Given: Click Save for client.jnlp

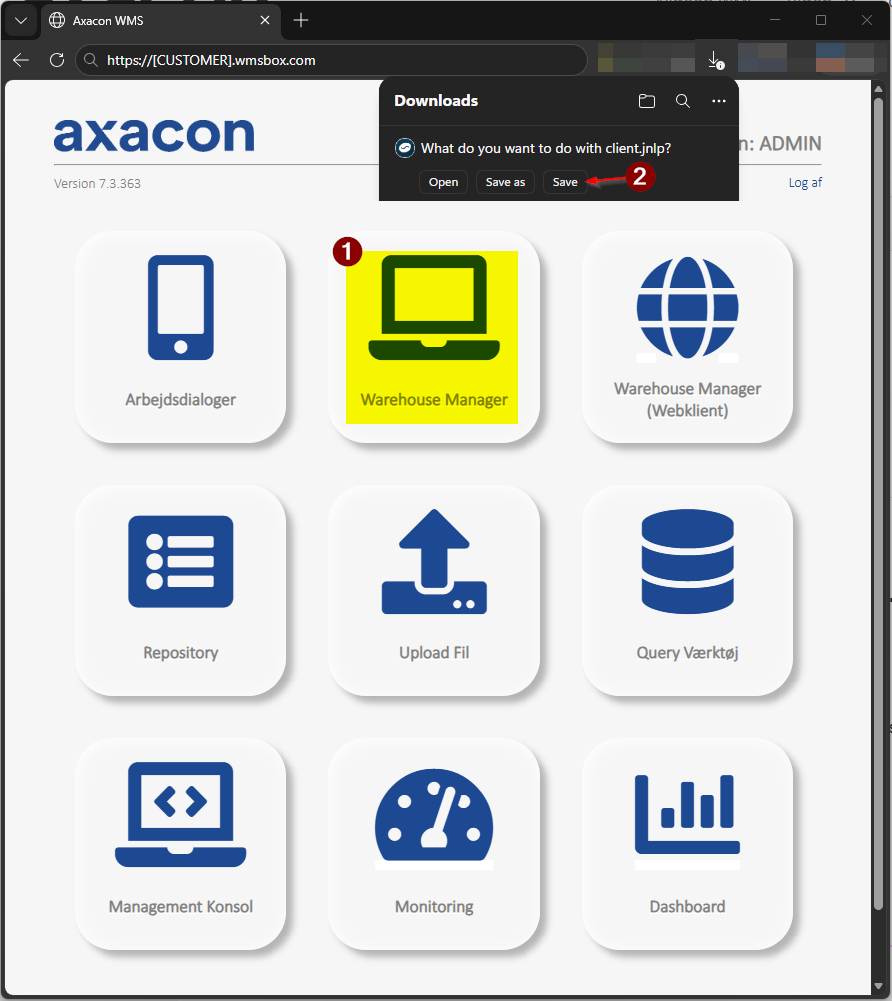Looking at the screenshot, I should click(x=564, y=182).
